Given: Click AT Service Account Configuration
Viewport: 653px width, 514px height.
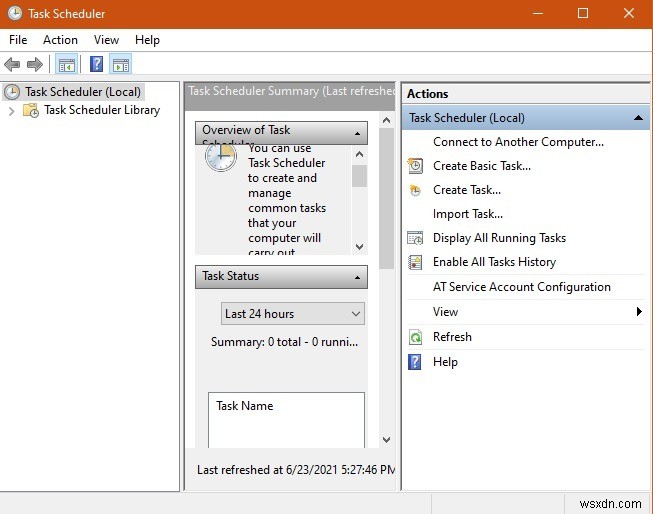Looking at the screenshot, I should pos(521,287).
